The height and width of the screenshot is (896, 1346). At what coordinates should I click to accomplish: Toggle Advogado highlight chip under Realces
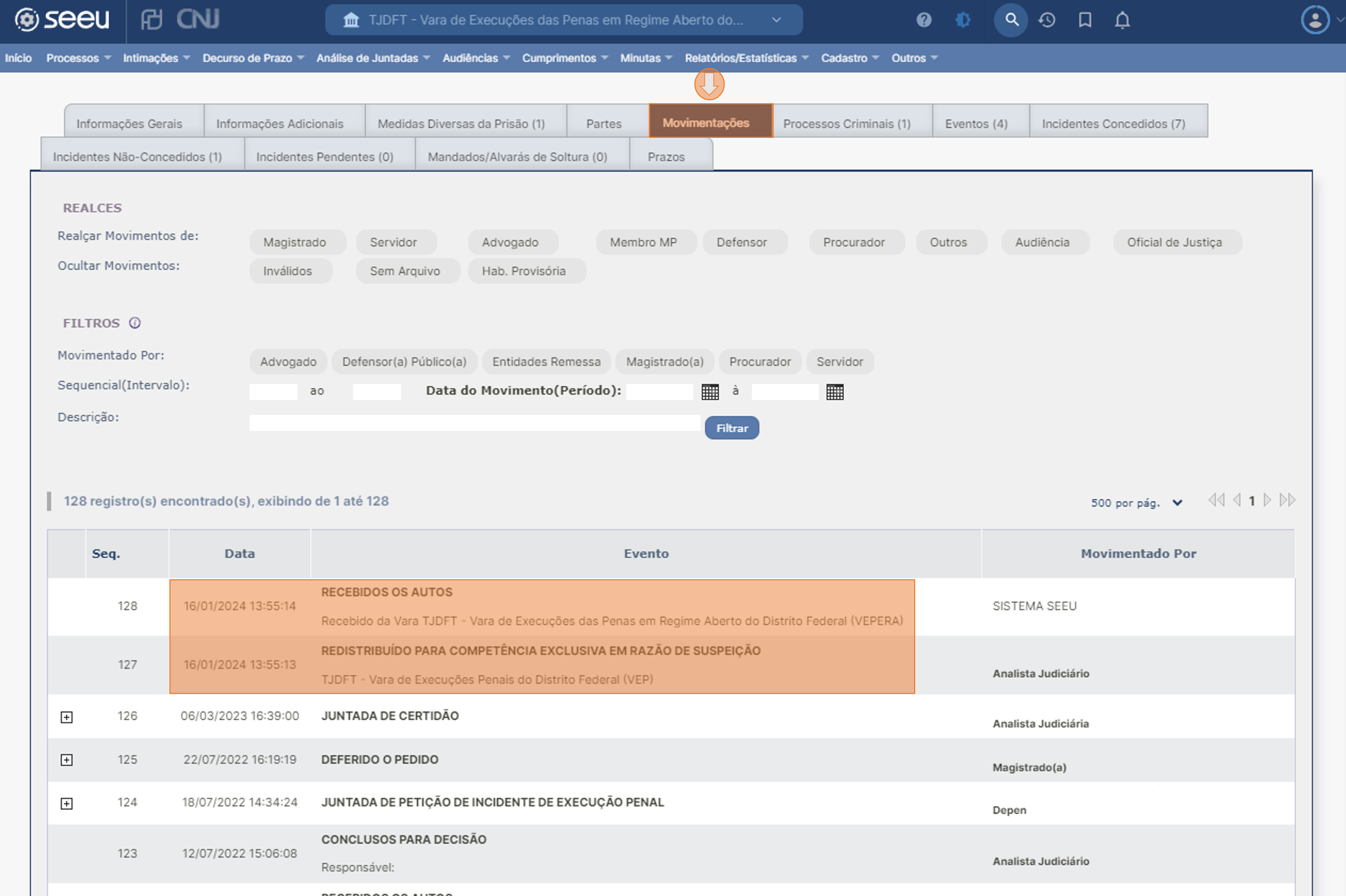(x=513, y=242)
